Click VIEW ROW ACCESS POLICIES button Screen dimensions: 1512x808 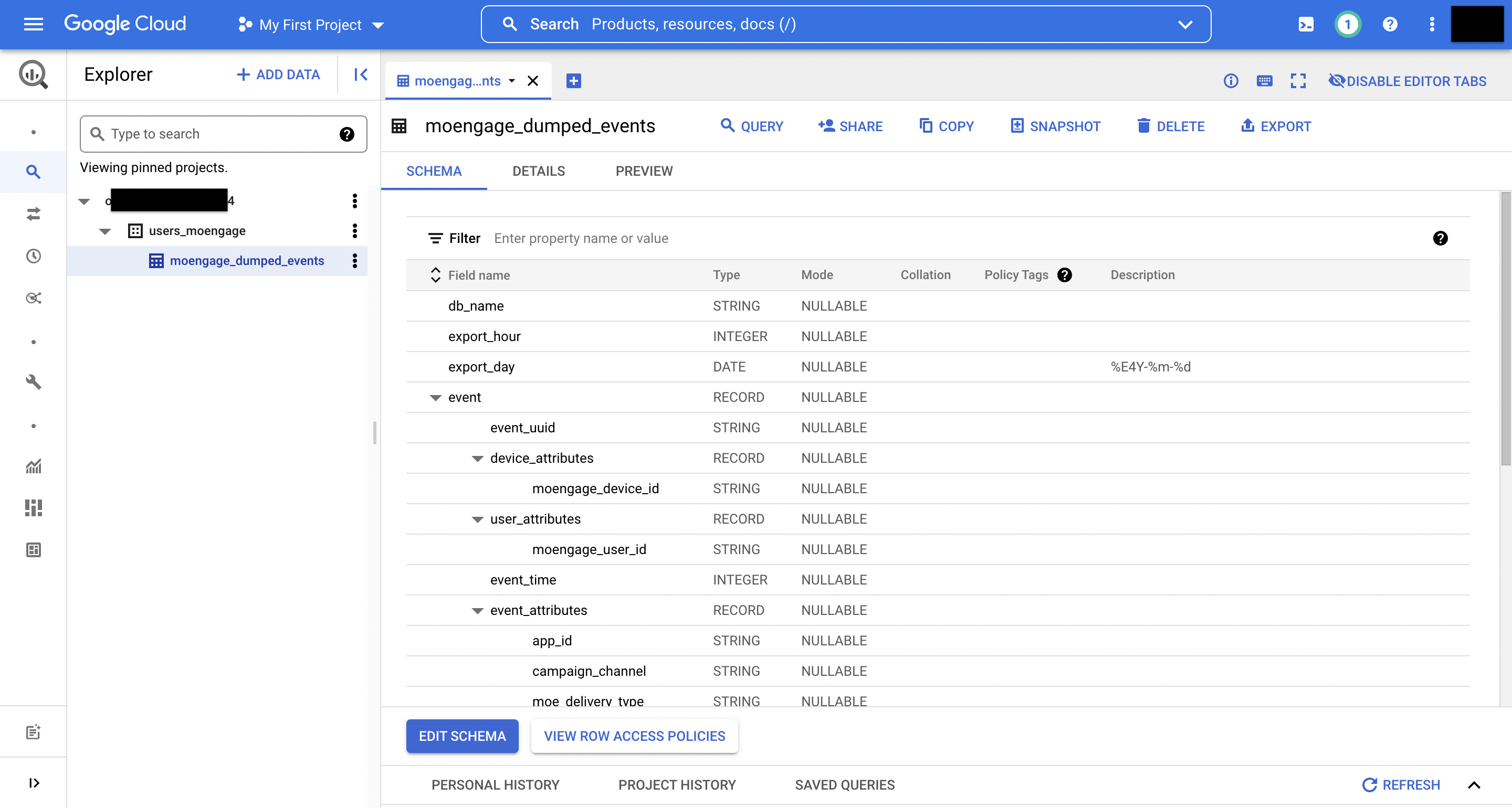pos(635,736)
